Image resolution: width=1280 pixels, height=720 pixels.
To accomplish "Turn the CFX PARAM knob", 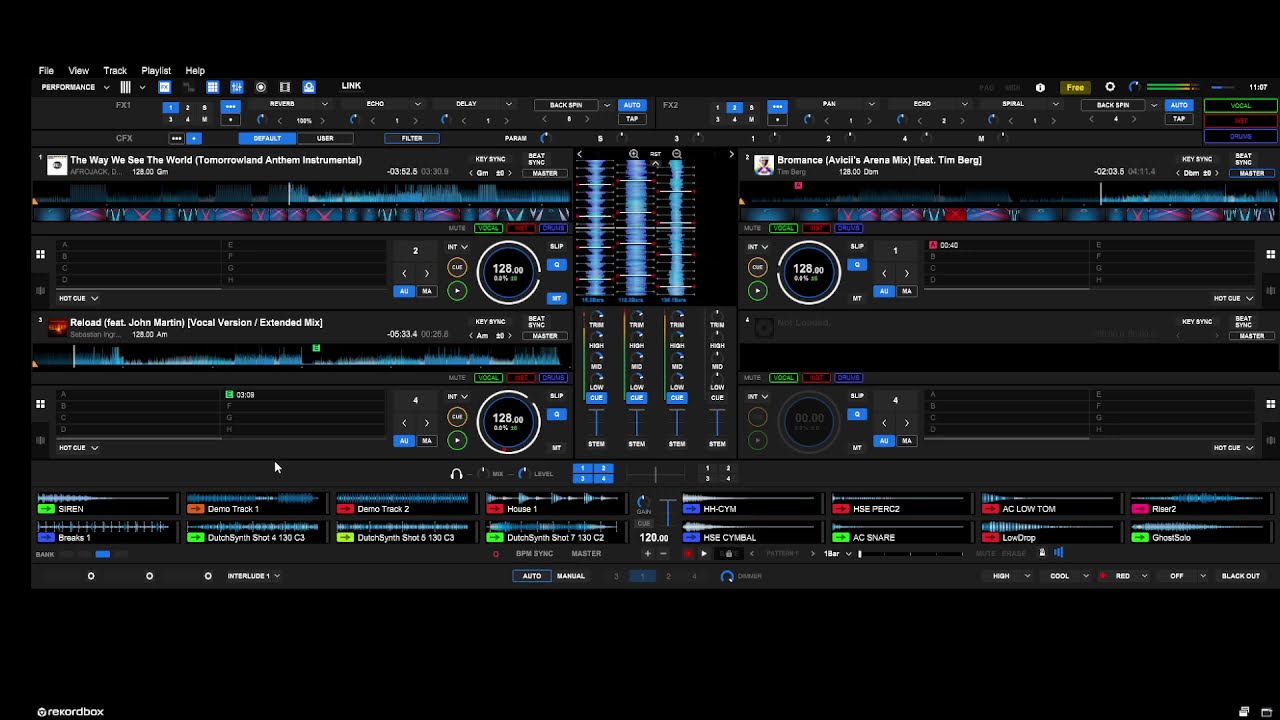I will click(x=544, y=138).
